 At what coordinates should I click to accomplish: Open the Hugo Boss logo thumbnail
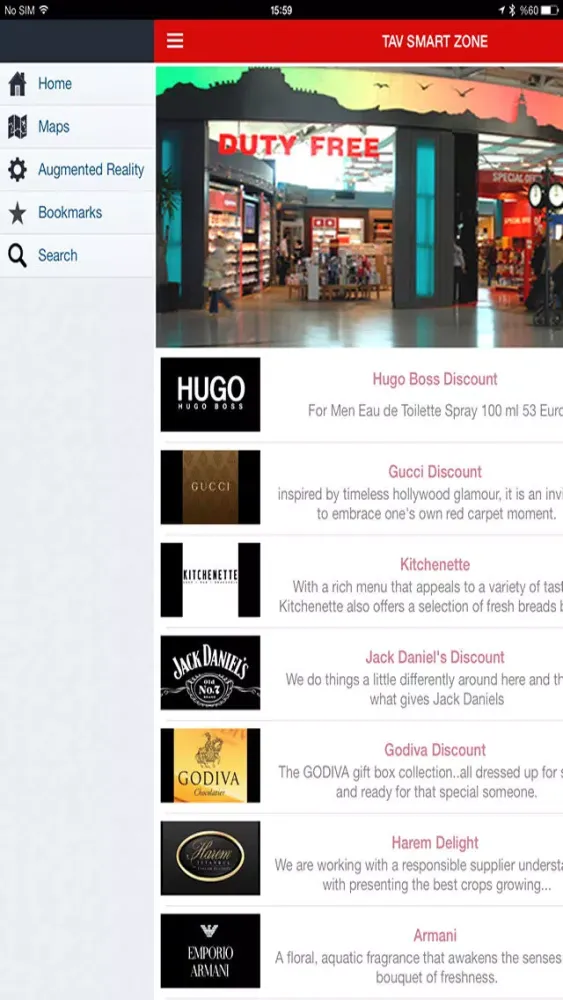pyautogui.click(x=210, y=394)
